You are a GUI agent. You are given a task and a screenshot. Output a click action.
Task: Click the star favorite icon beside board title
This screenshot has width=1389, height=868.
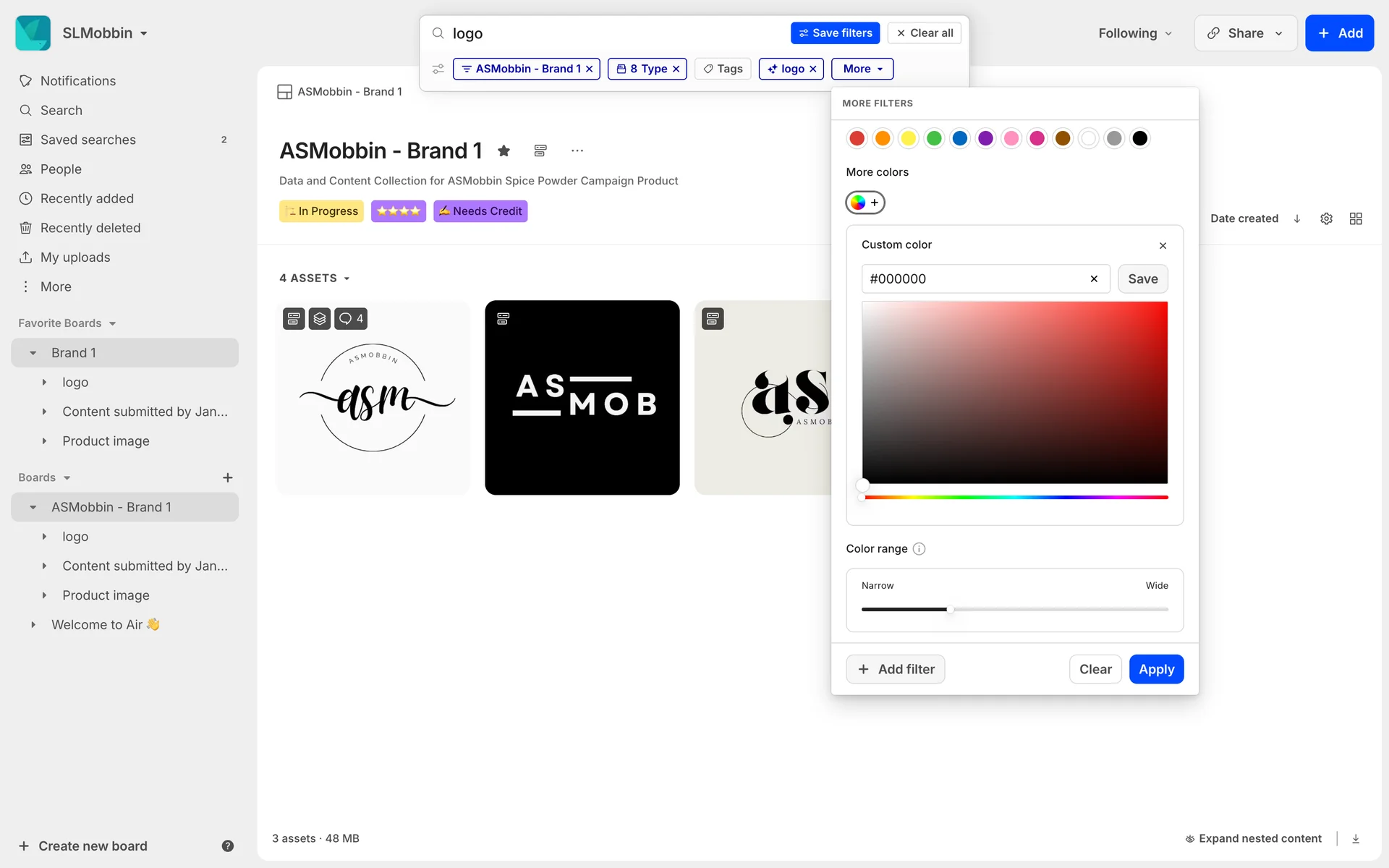pos(504,150)
